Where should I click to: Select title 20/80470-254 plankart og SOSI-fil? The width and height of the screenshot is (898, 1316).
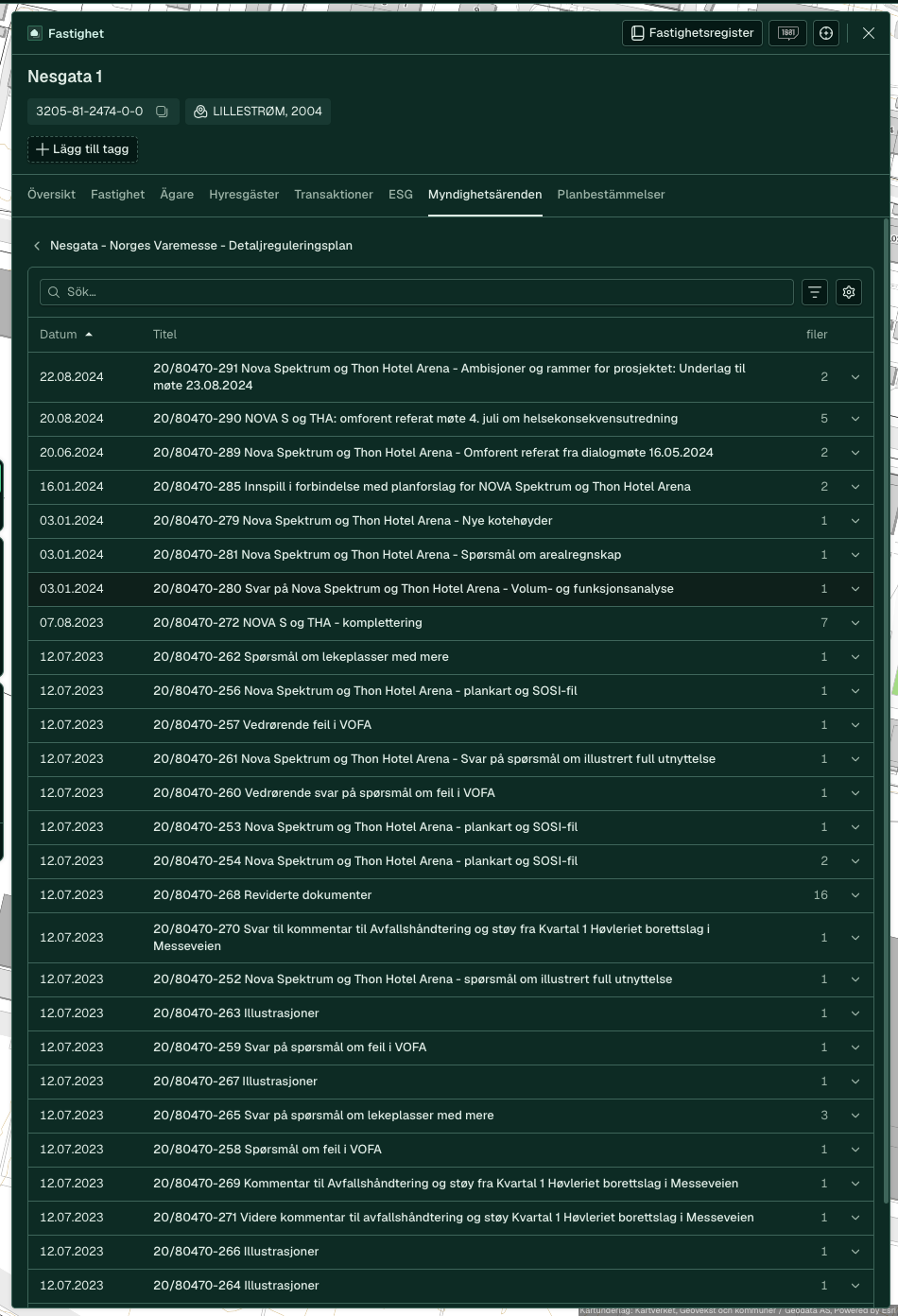tap(365, 861)
